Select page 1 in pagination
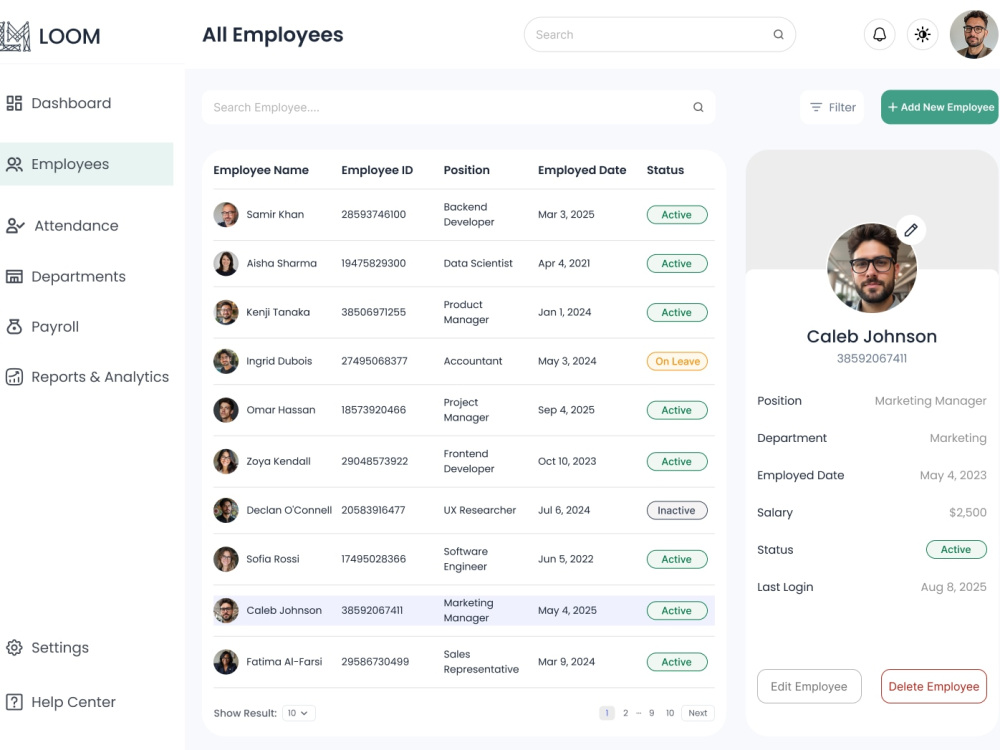 tap(607, 713)
